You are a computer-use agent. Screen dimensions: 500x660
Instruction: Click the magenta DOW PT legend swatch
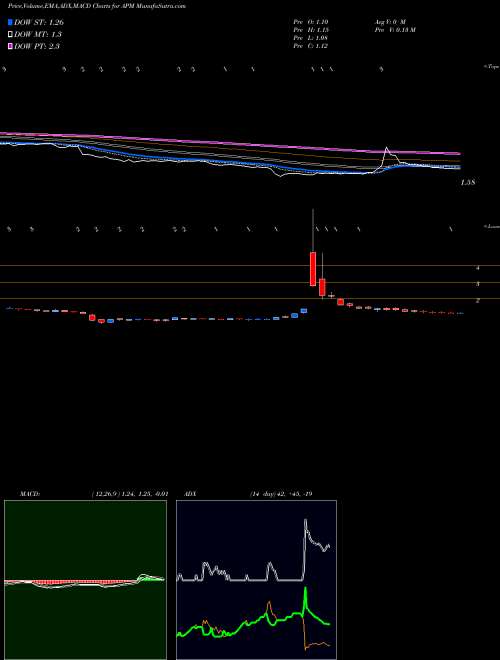point(11,46)
